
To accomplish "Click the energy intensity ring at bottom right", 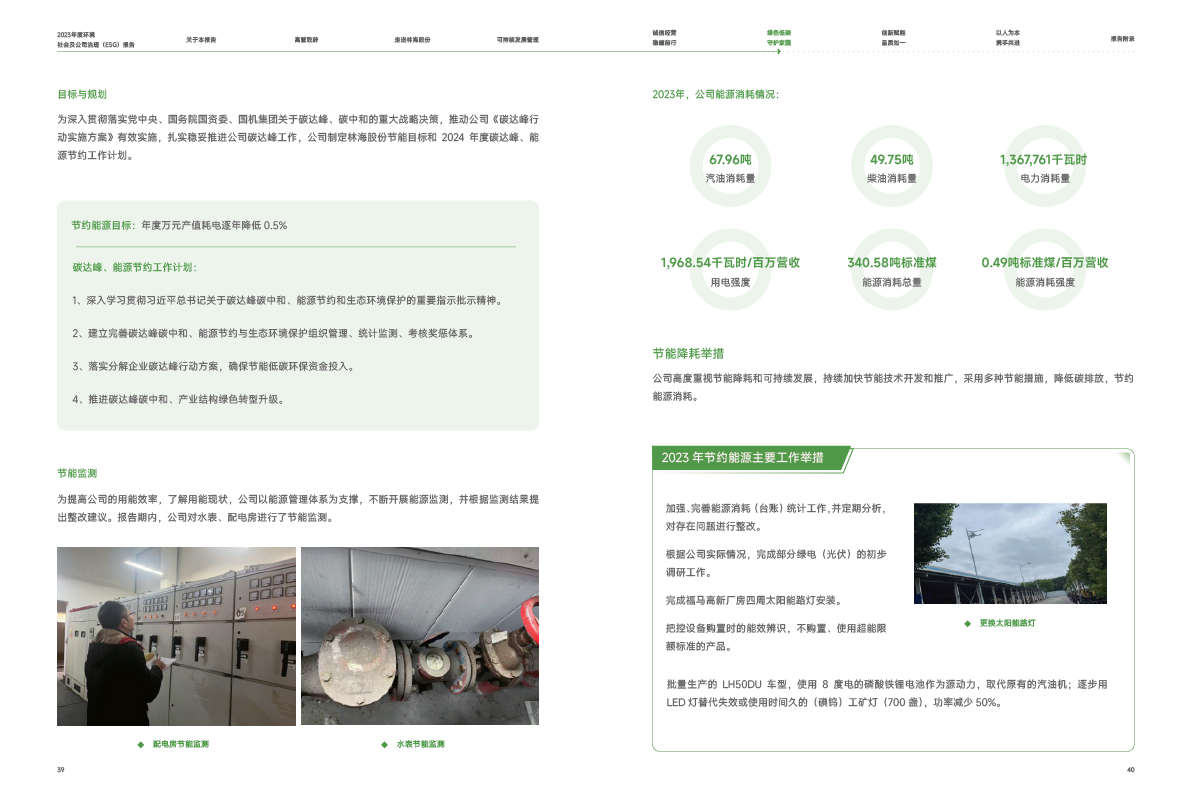I will tap(1044, 270).
